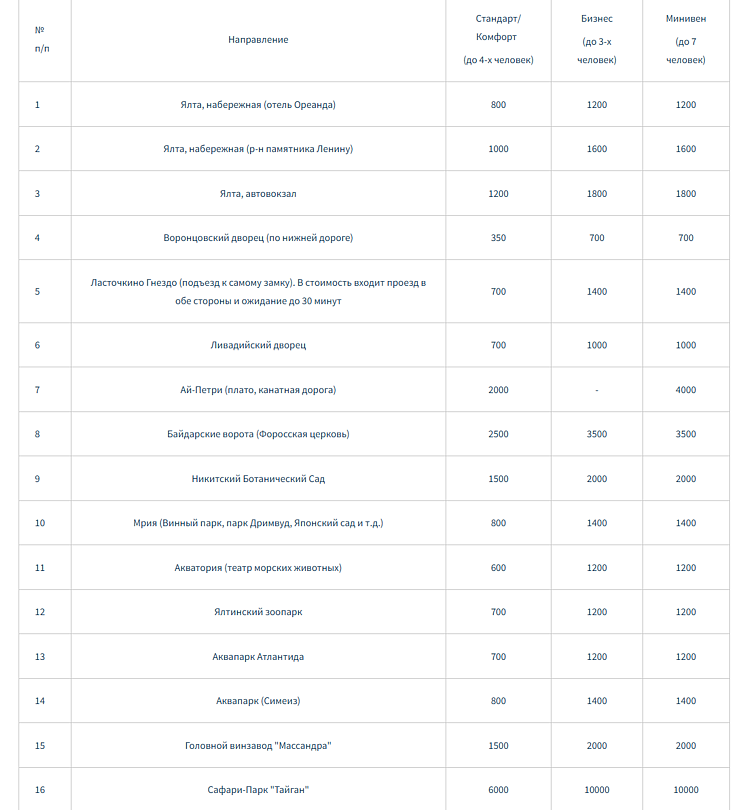735x810 pixels.
Task: Click Standard price 6000 for Тайган
Action: pos(498,790)
